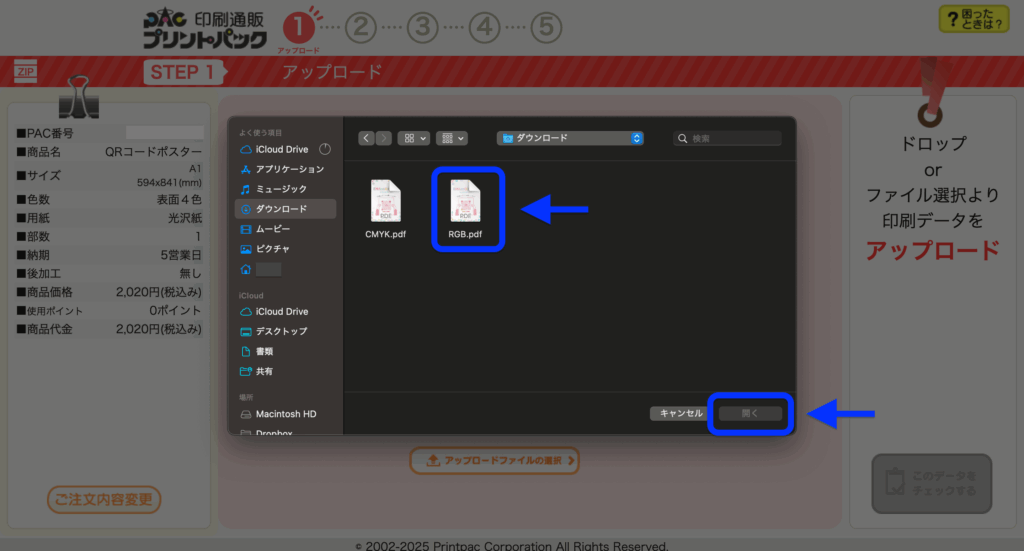The width and height of the screenshot is (1024, 551).
Task: Open ピクチャ folder in sidebar
Action: pyautogui.click(x=273, y=249)
